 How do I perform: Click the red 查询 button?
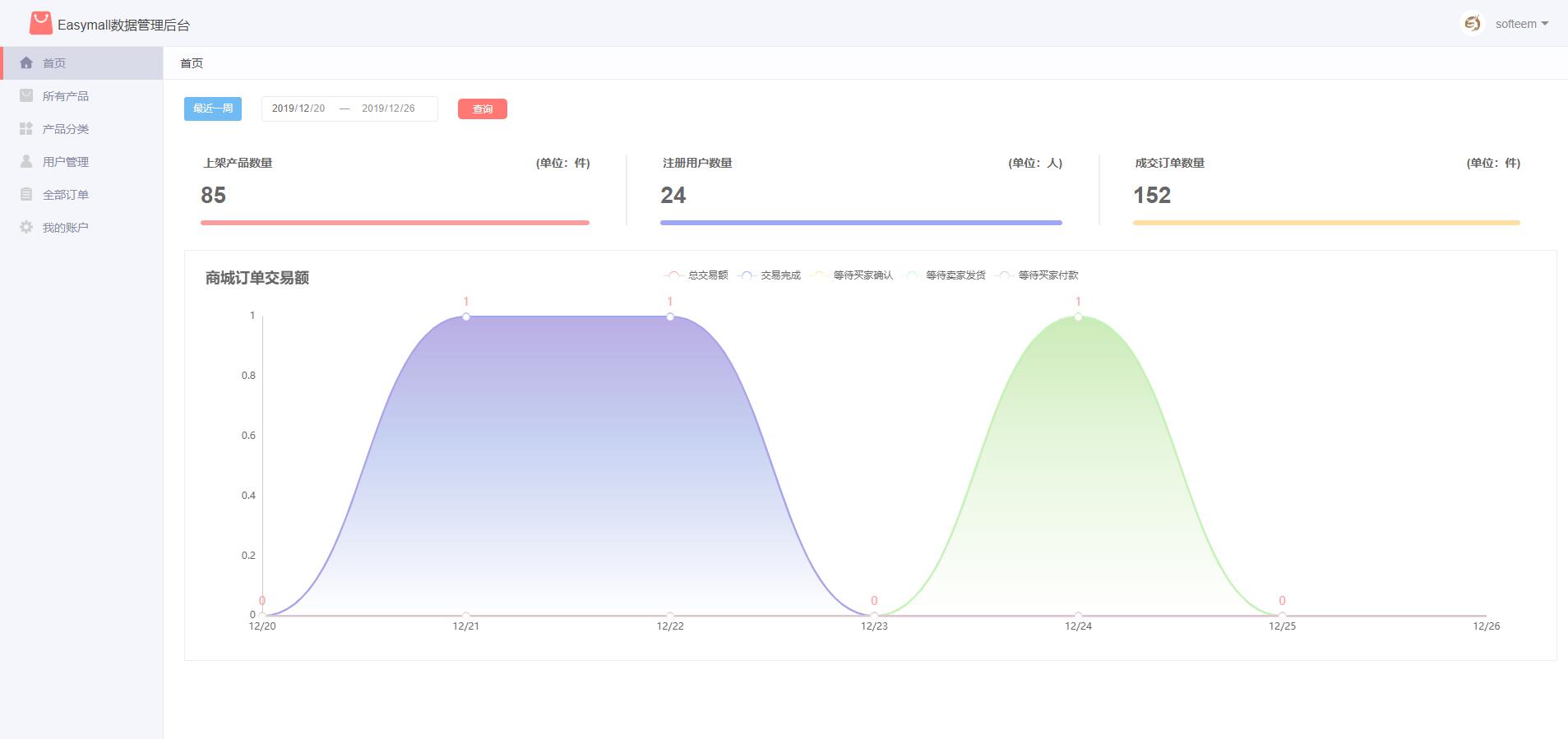(x=483, y=109)
